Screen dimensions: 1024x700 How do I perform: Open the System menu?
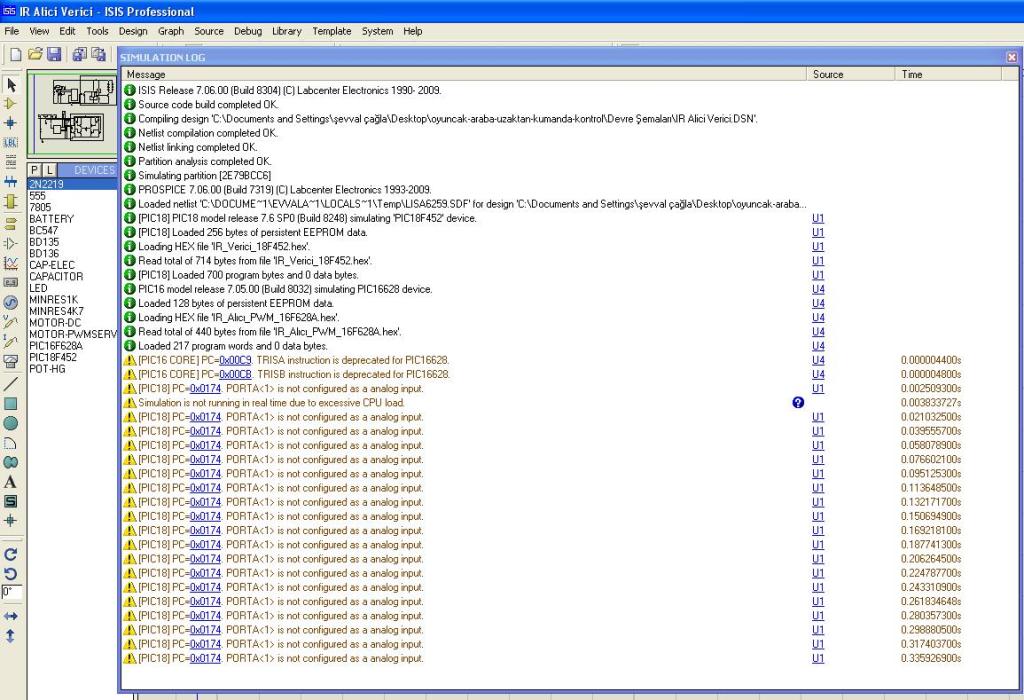[377, 31]
